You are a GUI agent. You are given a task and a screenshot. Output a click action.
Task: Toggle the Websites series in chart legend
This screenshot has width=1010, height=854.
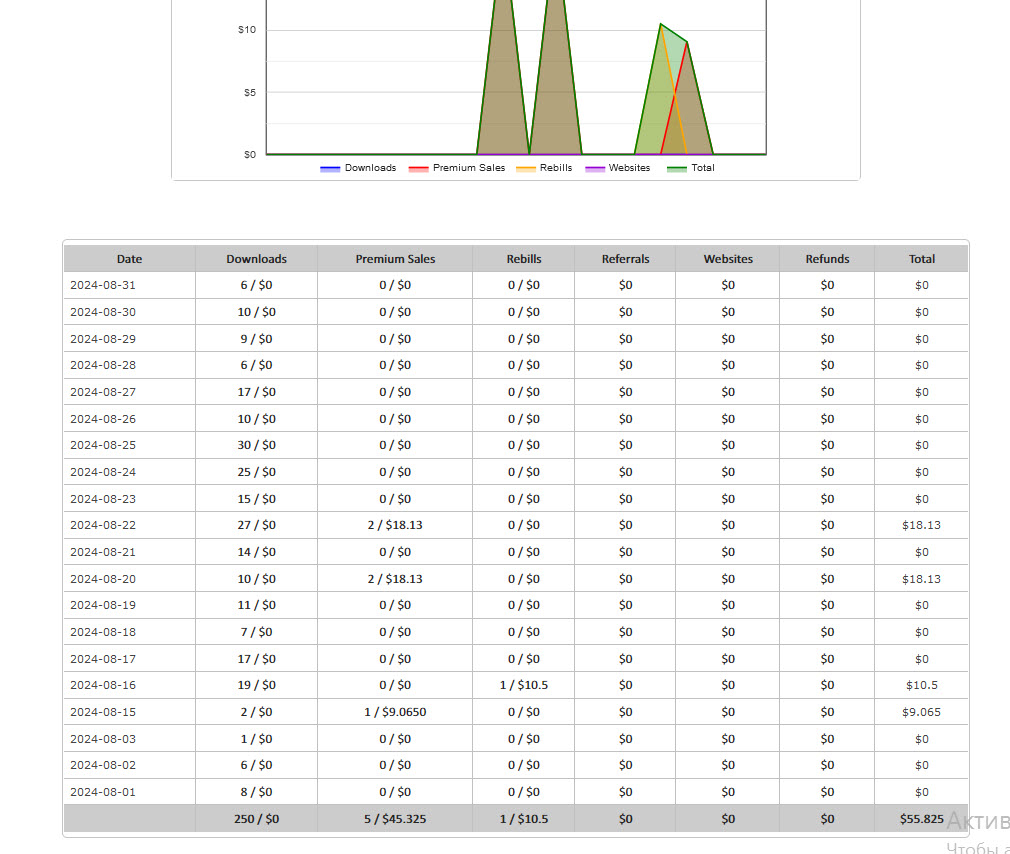(x=618, y=168)
